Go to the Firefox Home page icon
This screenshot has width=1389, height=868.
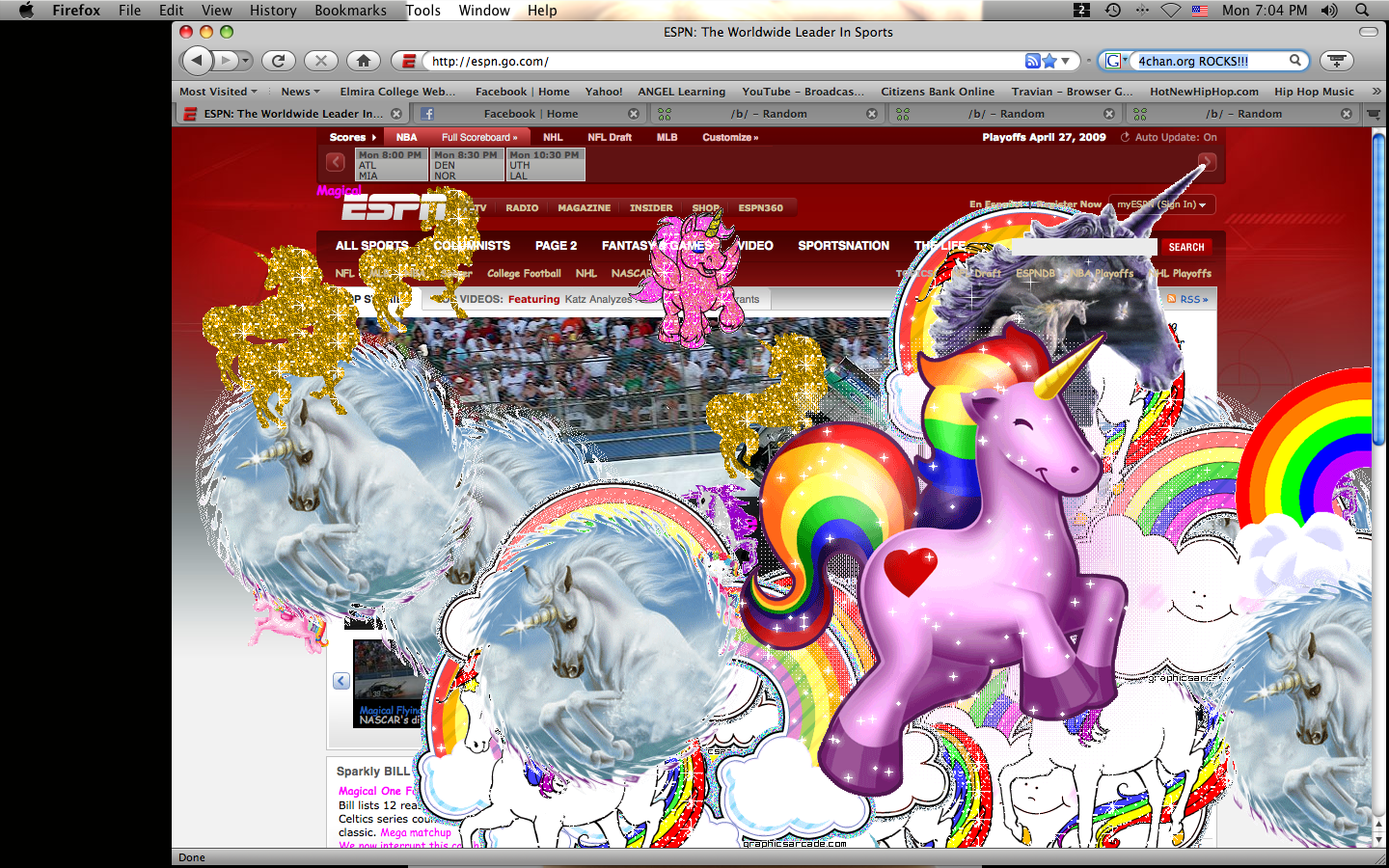tap(364, 61)
